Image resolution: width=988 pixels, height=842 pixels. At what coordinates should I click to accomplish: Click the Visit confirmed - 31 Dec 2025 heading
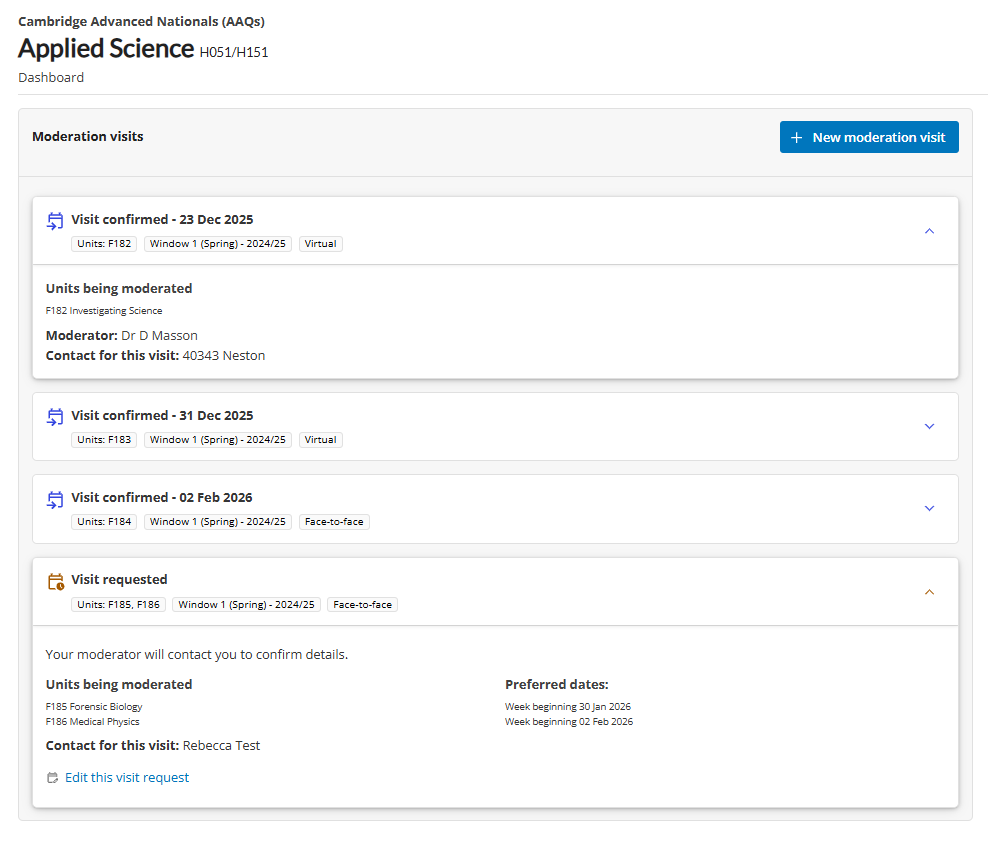point(162,415)
